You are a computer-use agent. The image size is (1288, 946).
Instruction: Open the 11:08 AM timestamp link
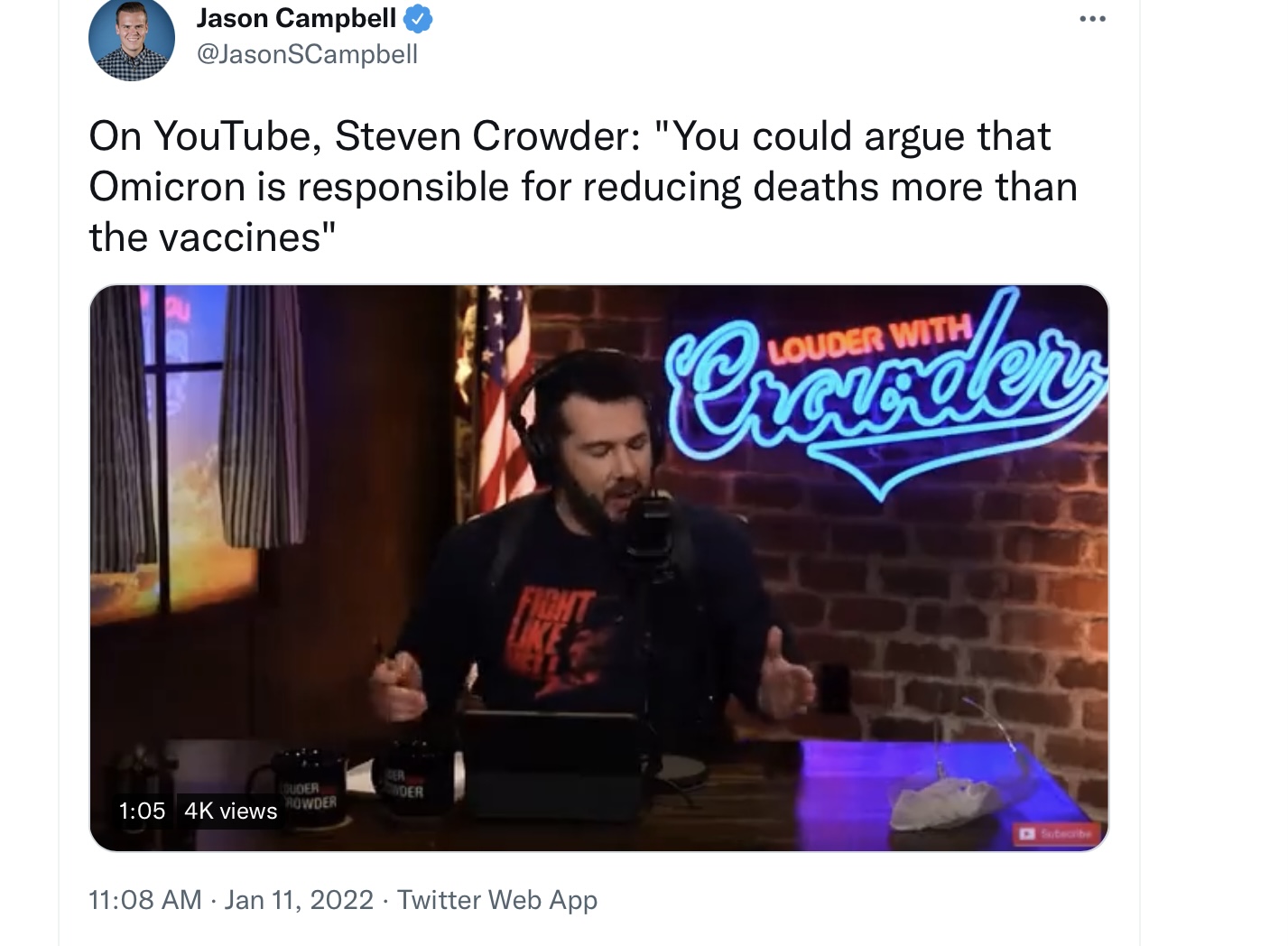click(x=144, y=900)
